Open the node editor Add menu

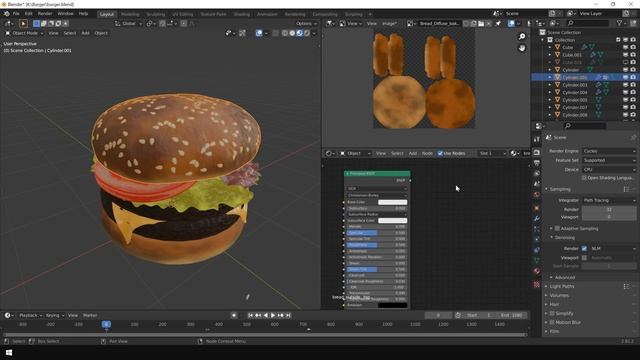413,153
